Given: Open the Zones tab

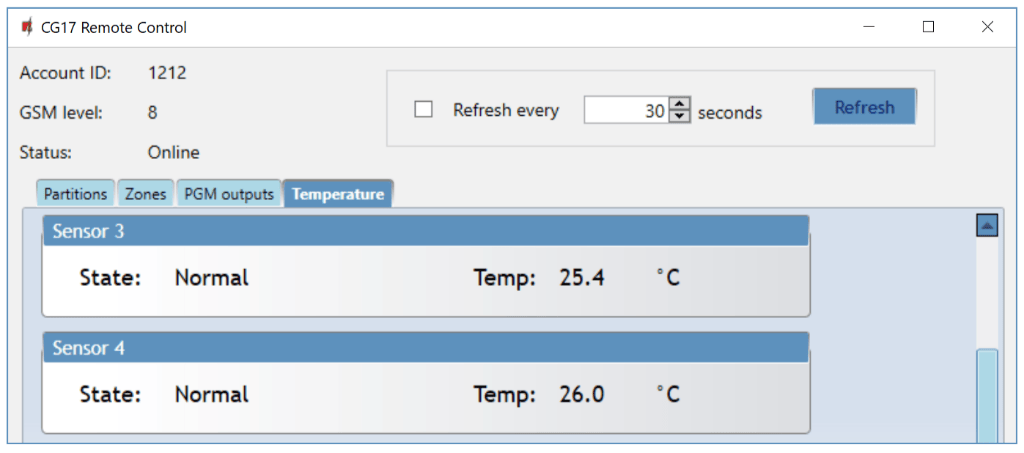Looking at the screenshot, I should point(146,194).
